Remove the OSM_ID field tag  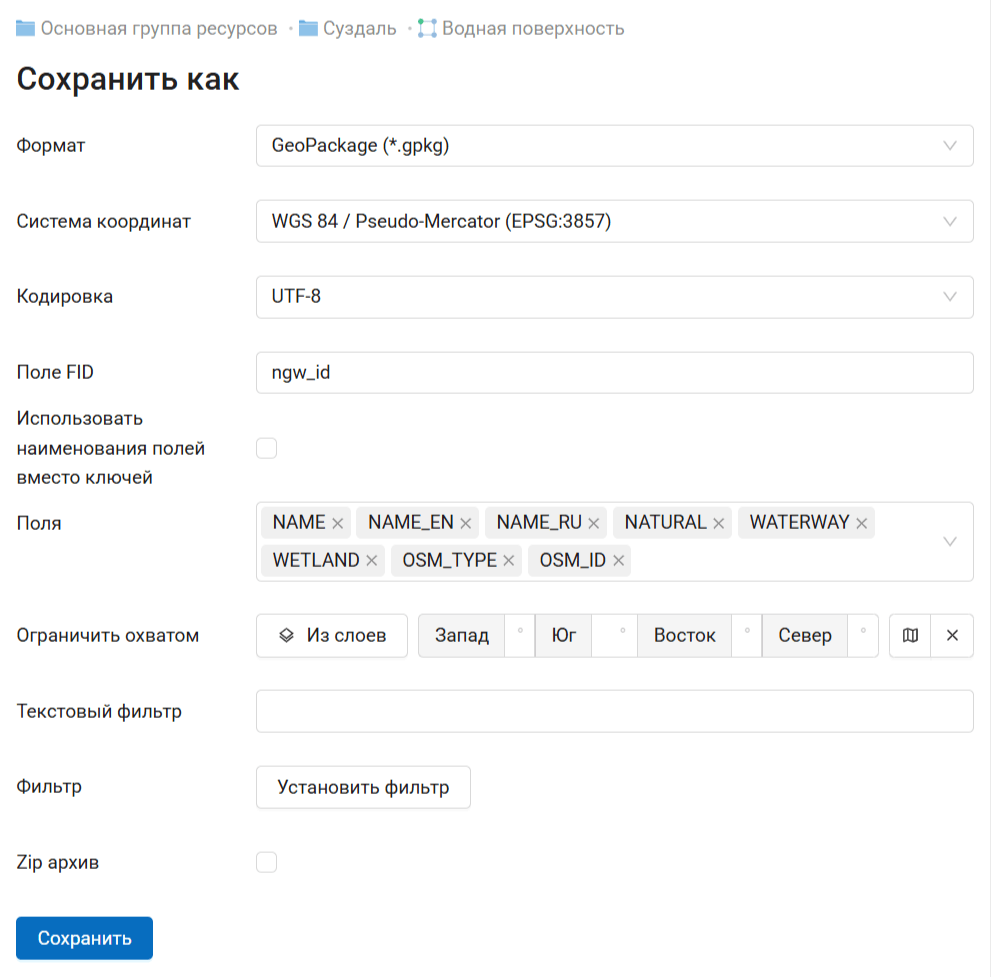pos(618,561)
